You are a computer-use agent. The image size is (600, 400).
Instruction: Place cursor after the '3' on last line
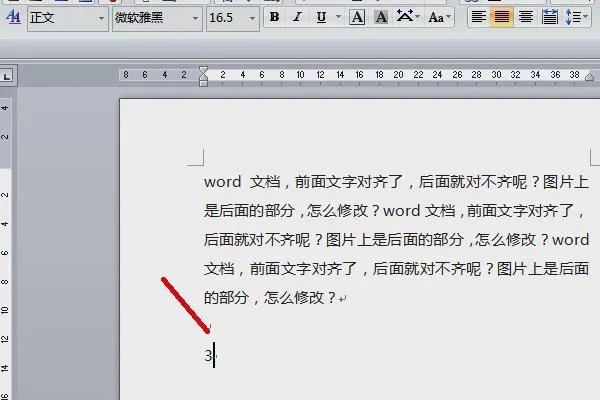214,356
